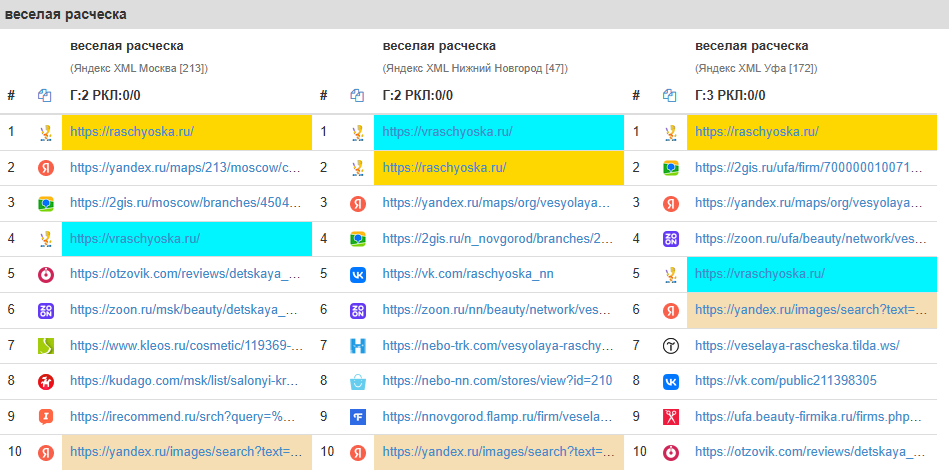This screenshot has height=474, width=949.
Task: Click the Яндекс XML Уфа [172] label
Action: pyautogui.click(x=757, y=69)
